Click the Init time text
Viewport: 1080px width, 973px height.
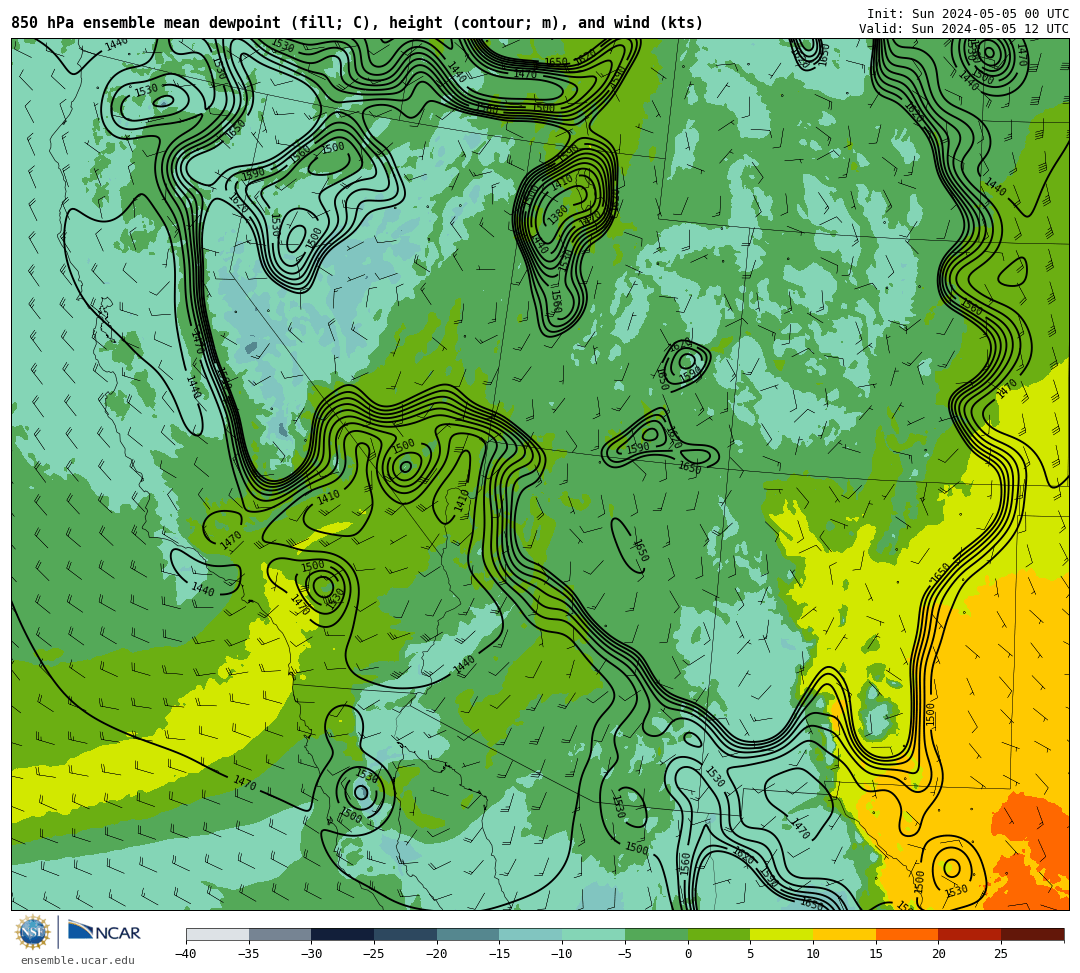coord(968,14)
